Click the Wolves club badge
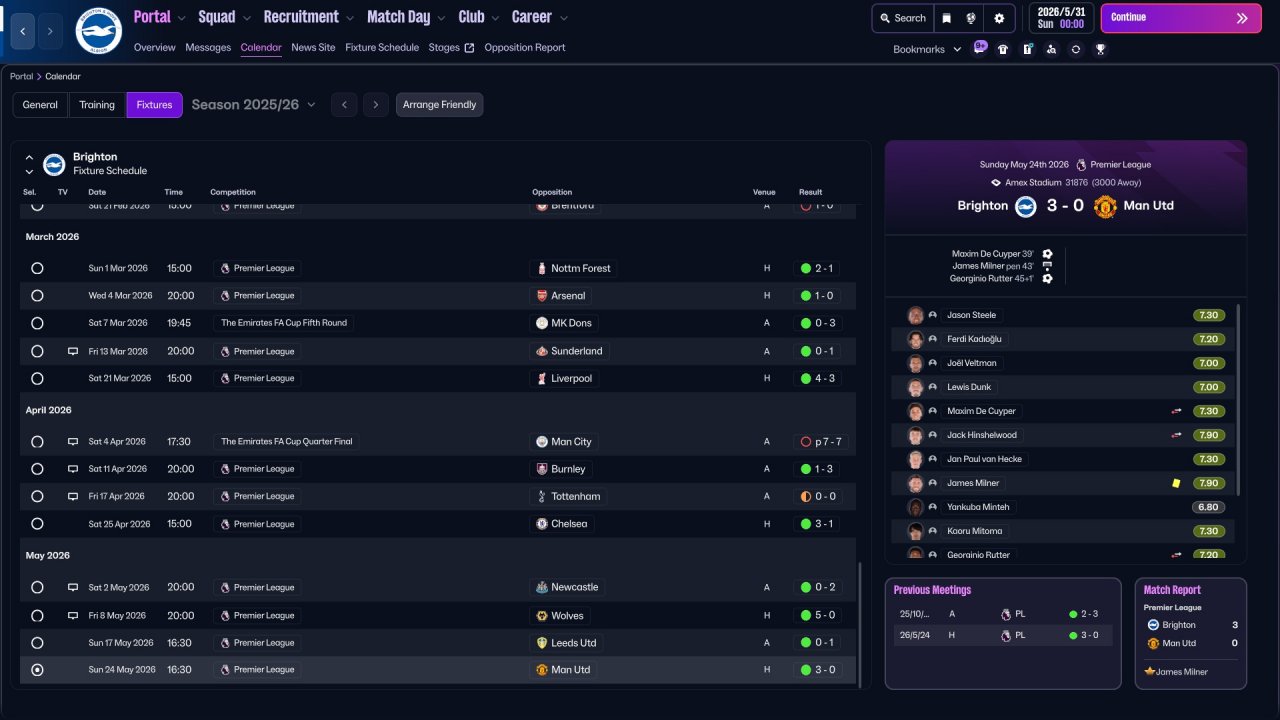1280x720 pixels. pos(542,615)
